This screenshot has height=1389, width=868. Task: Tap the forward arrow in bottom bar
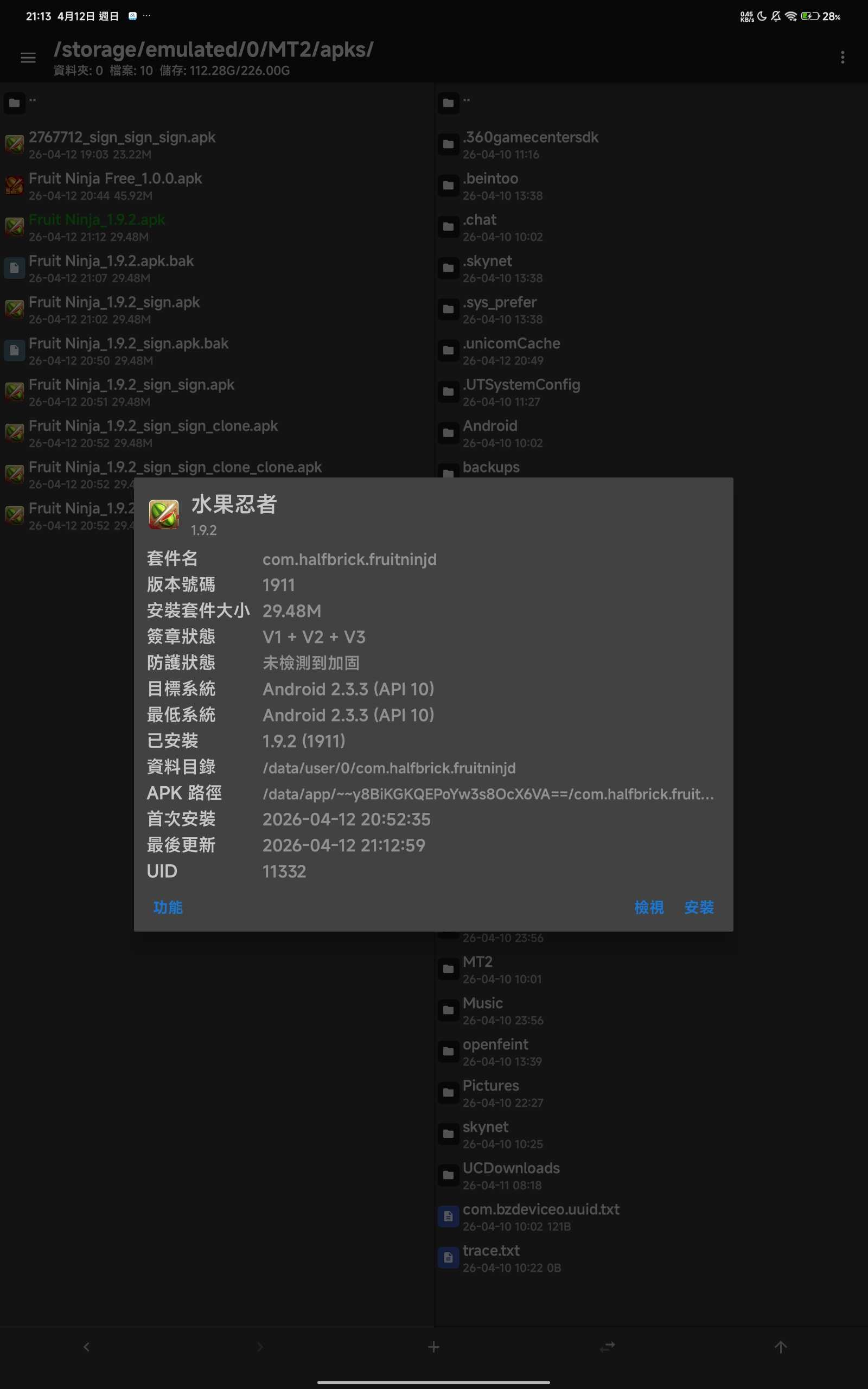pyautogui.click(x=260, y=1347)
